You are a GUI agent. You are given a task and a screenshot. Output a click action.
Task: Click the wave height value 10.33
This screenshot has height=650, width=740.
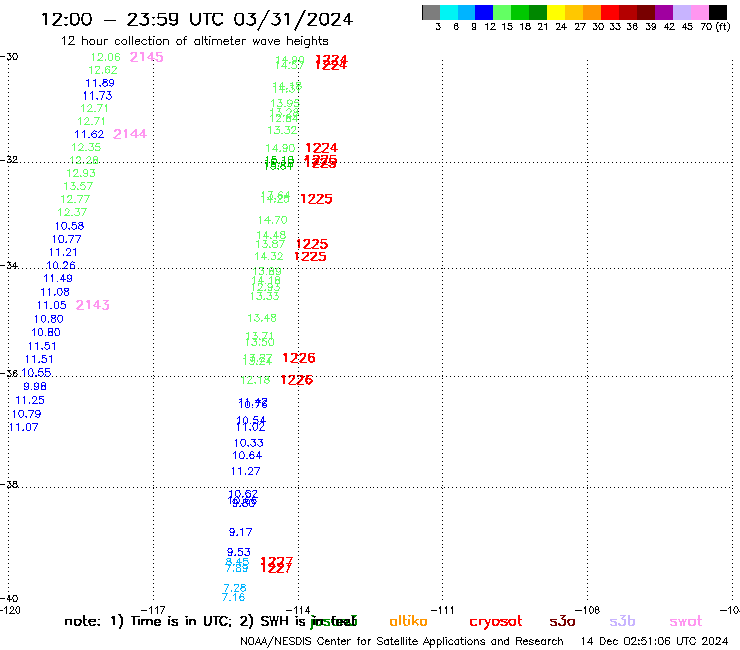point(249,443)
